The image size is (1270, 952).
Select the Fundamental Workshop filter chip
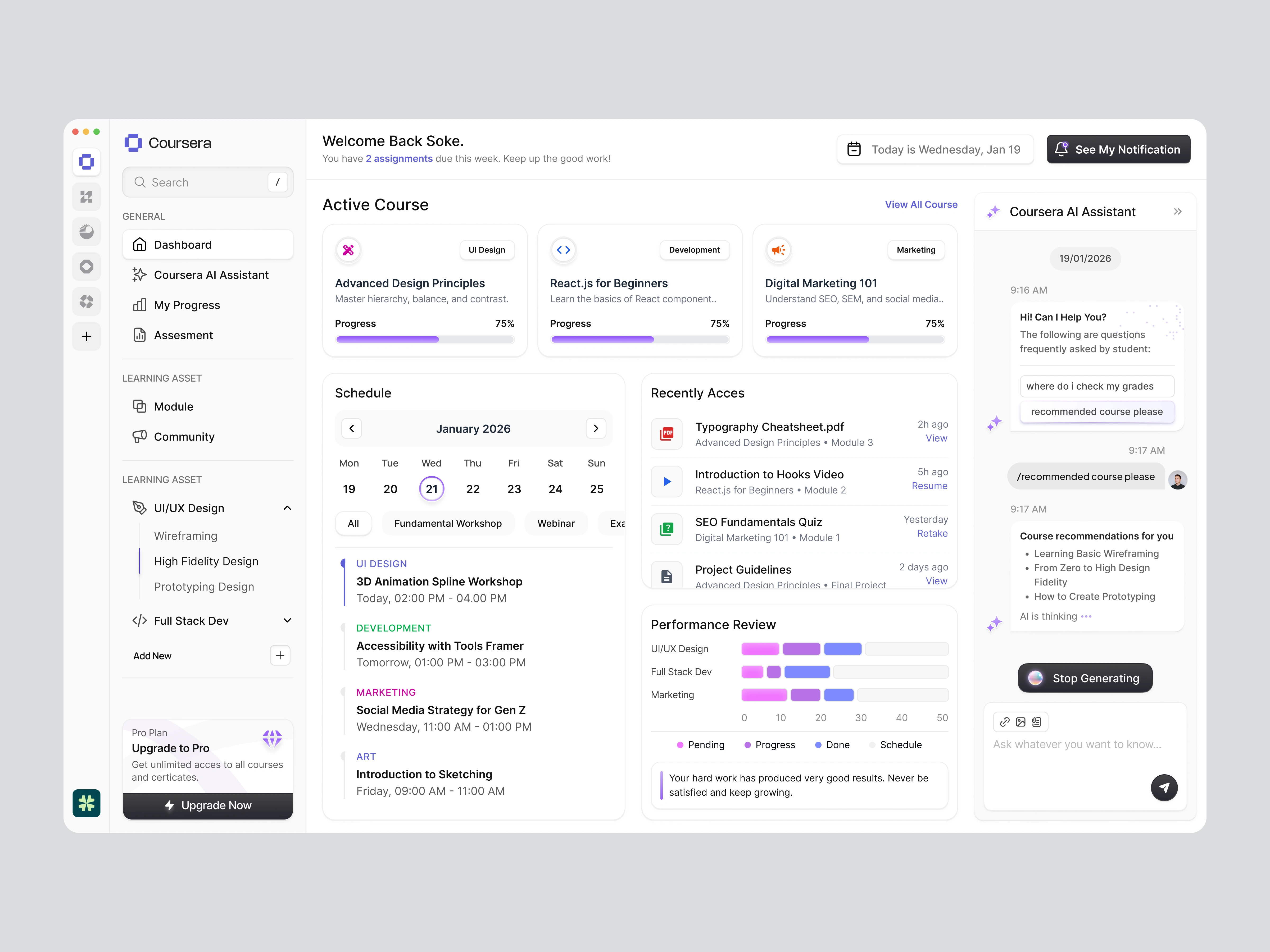[448, 523]
